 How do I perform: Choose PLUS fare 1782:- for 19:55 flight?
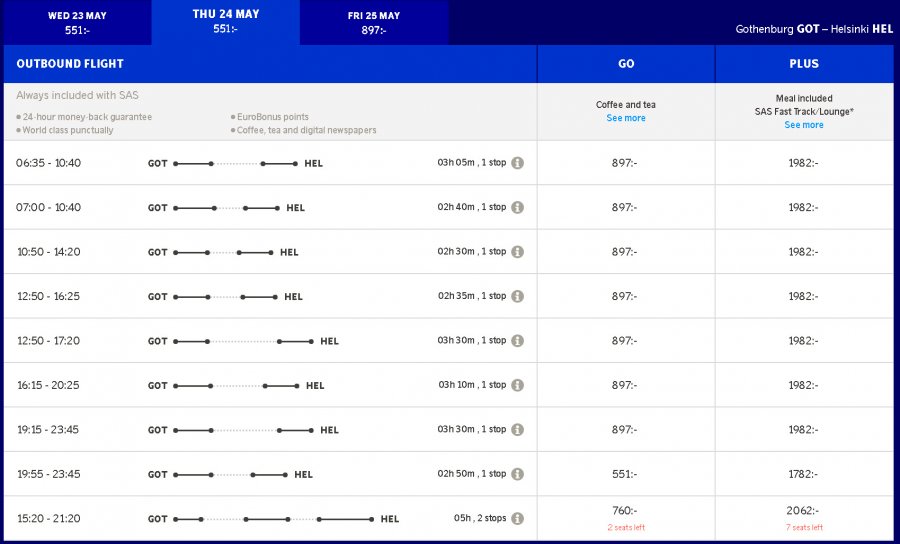pos(803,474)
